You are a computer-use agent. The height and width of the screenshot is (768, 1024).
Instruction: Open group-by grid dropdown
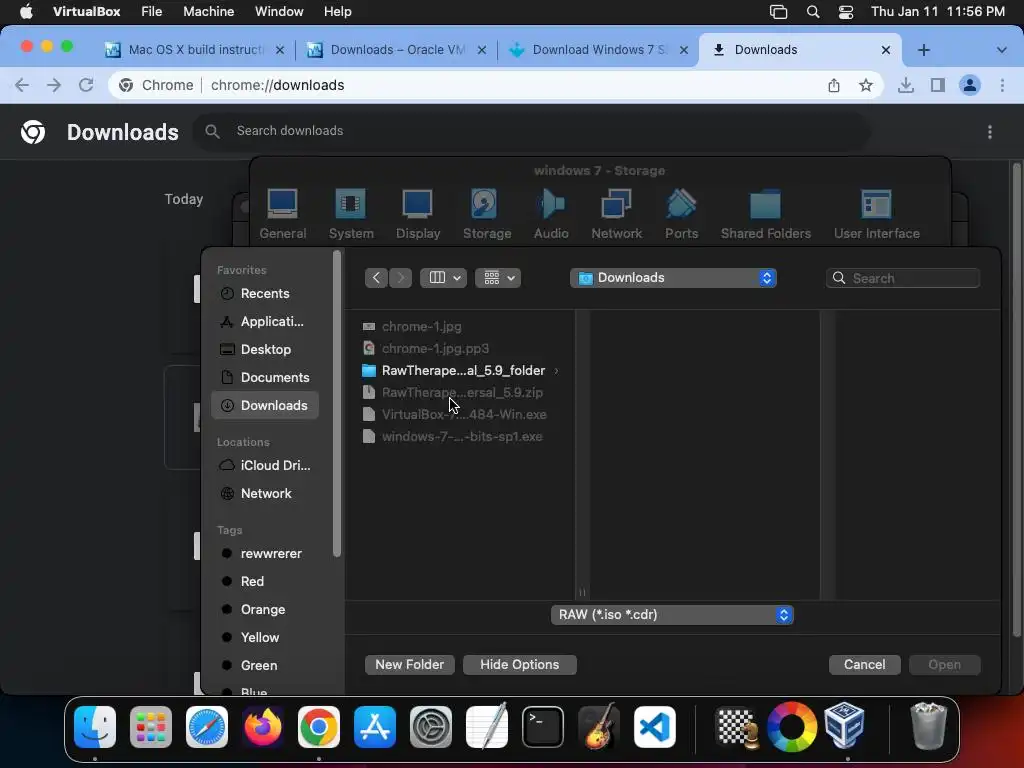498,278
